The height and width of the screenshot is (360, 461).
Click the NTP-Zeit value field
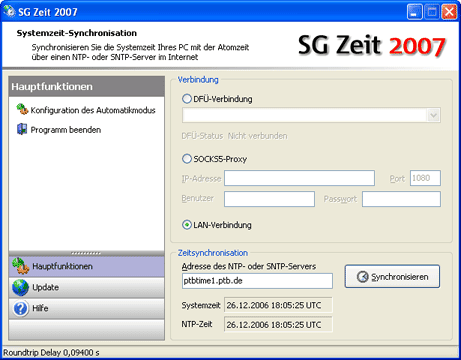click(278, 324)
